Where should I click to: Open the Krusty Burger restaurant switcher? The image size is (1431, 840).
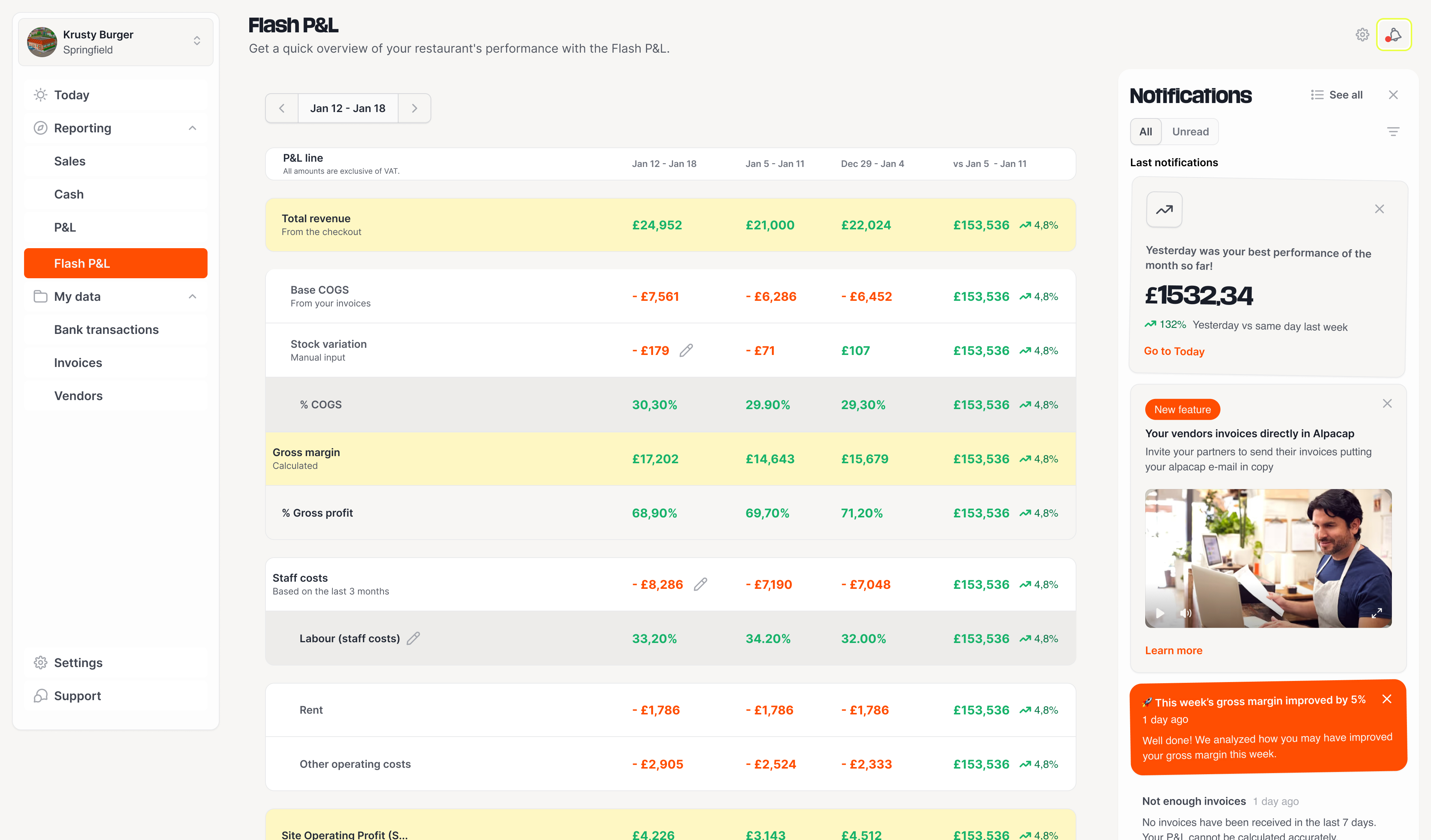click(x=116, y=42)
